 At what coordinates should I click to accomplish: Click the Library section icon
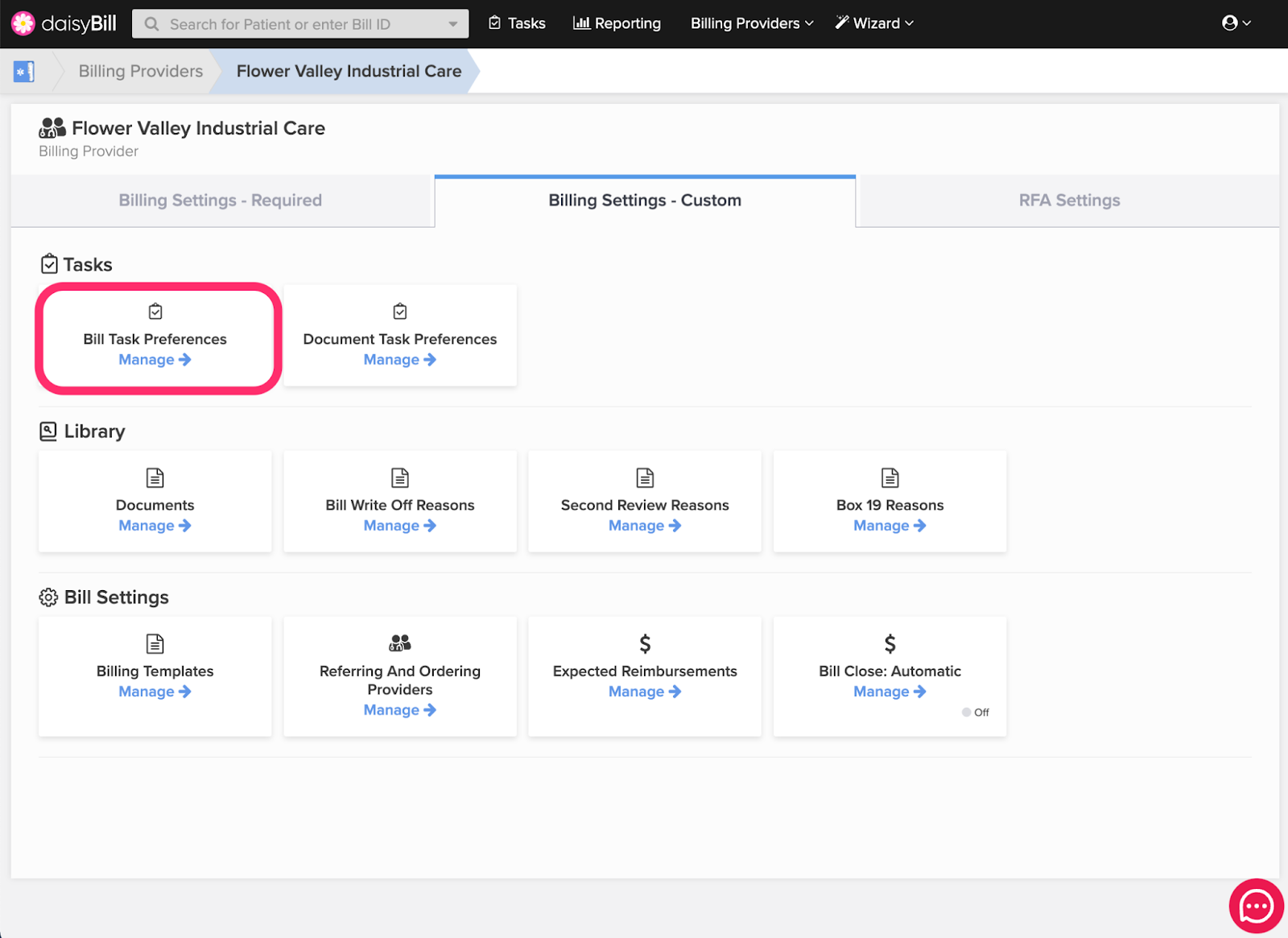pyautogui.click(x=48, y=432)
